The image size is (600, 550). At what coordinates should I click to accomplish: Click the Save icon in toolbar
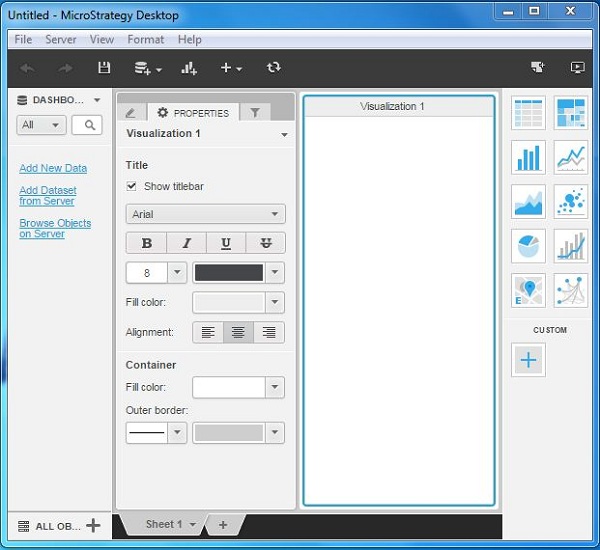[103, 68]
